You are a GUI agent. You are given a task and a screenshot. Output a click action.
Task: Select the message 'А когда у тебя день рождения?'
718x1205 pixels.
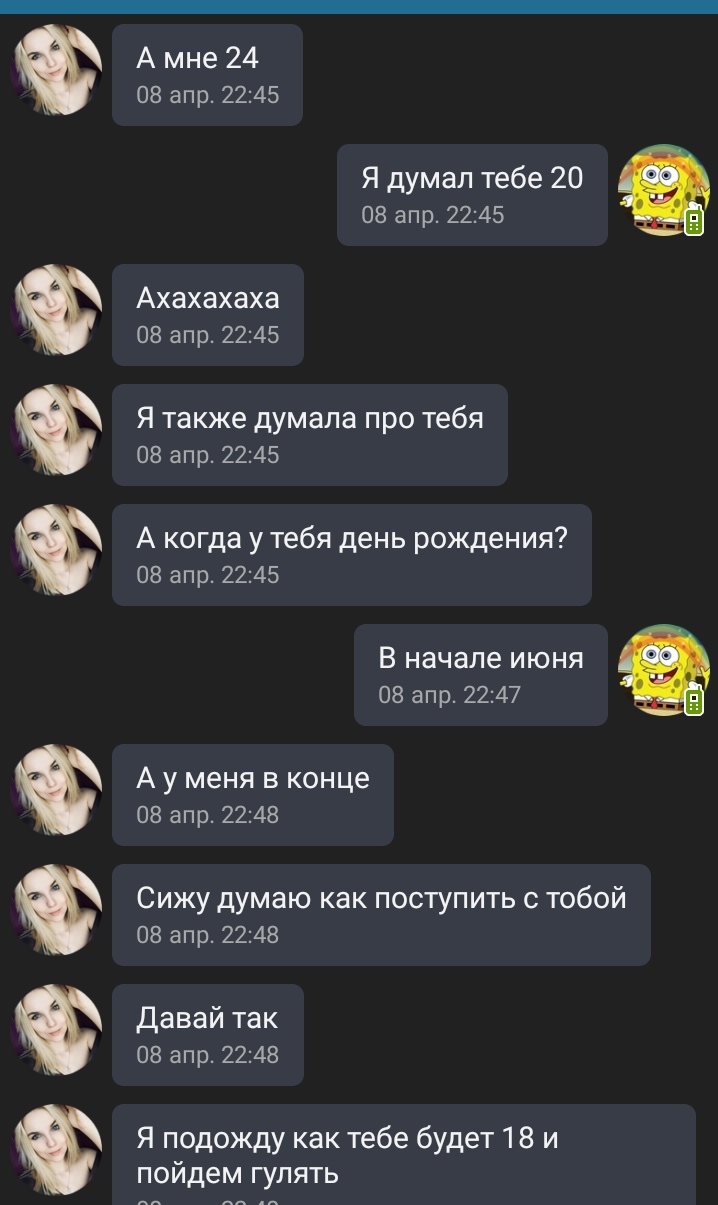pyautogui.click(x=352, y=555)
